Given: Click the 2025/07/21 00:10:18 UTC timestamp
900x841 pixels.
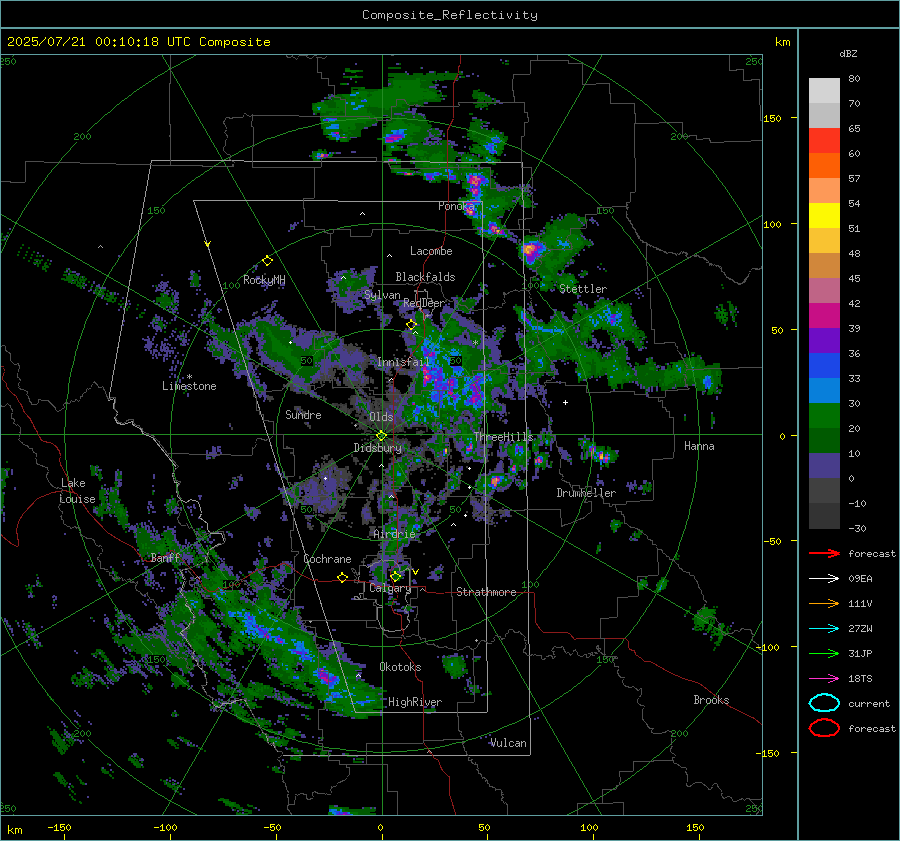Looking at the screenshot, I should point(138,42).
